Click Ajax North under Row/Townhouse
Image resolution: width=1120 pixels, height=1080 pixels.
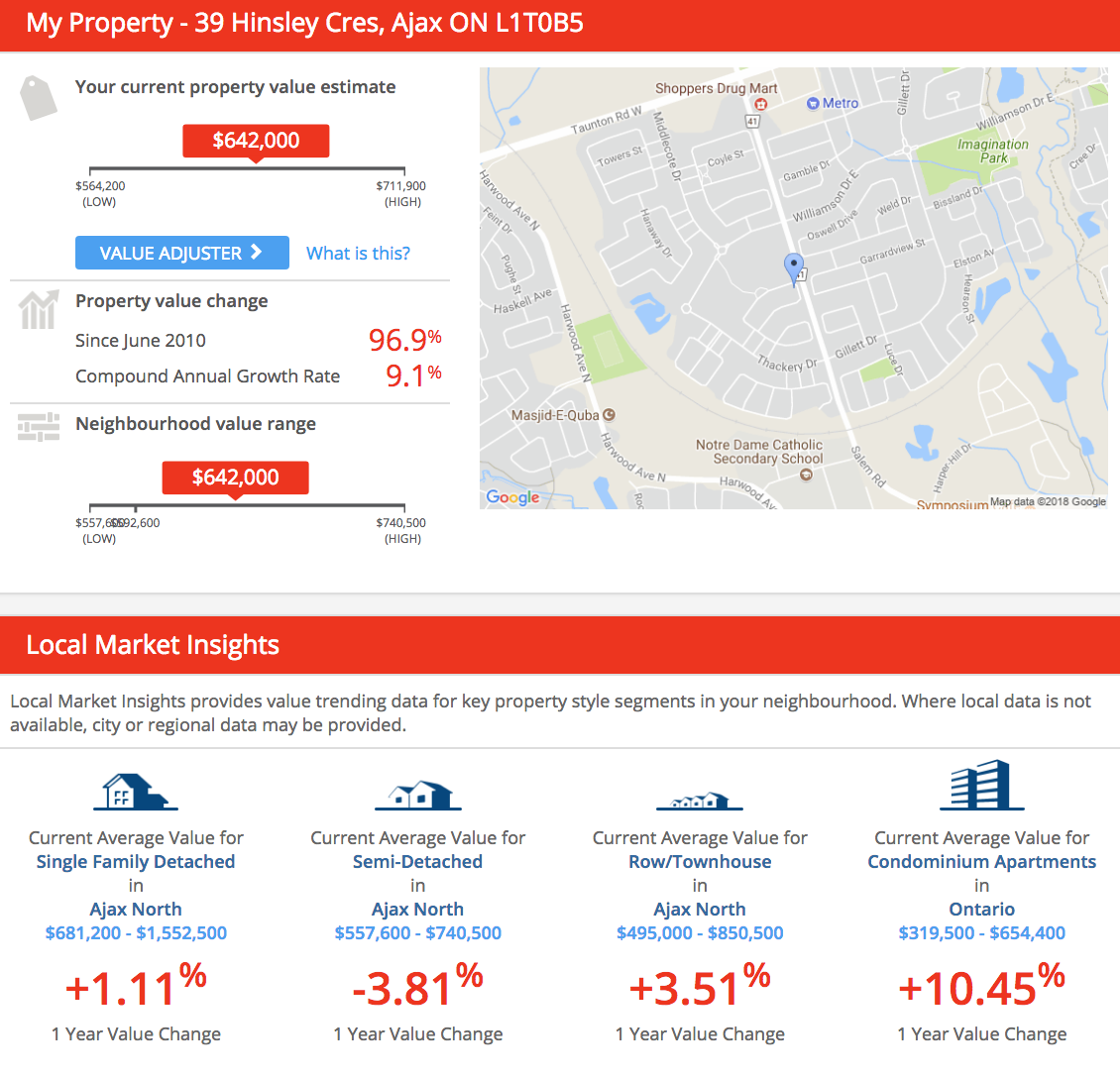point(700,910)
